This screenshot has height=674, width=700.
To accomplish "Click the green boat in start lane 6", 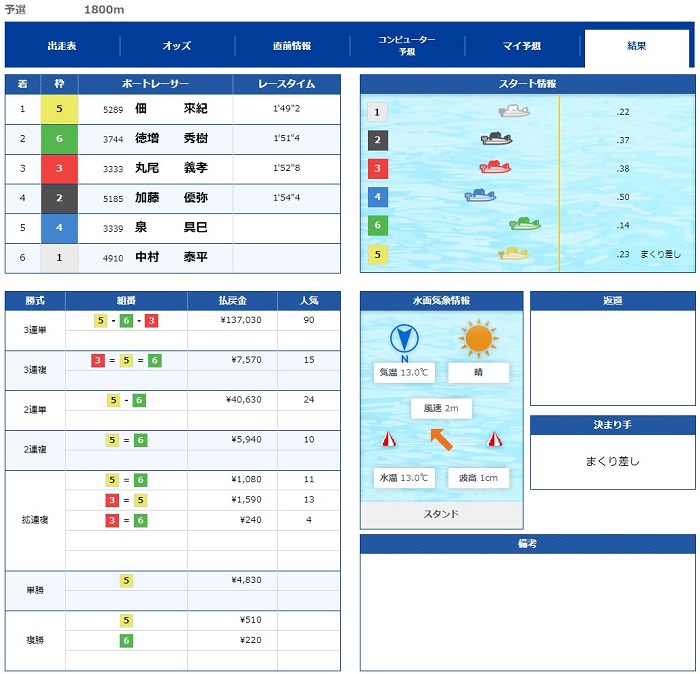I will [524, 224].
